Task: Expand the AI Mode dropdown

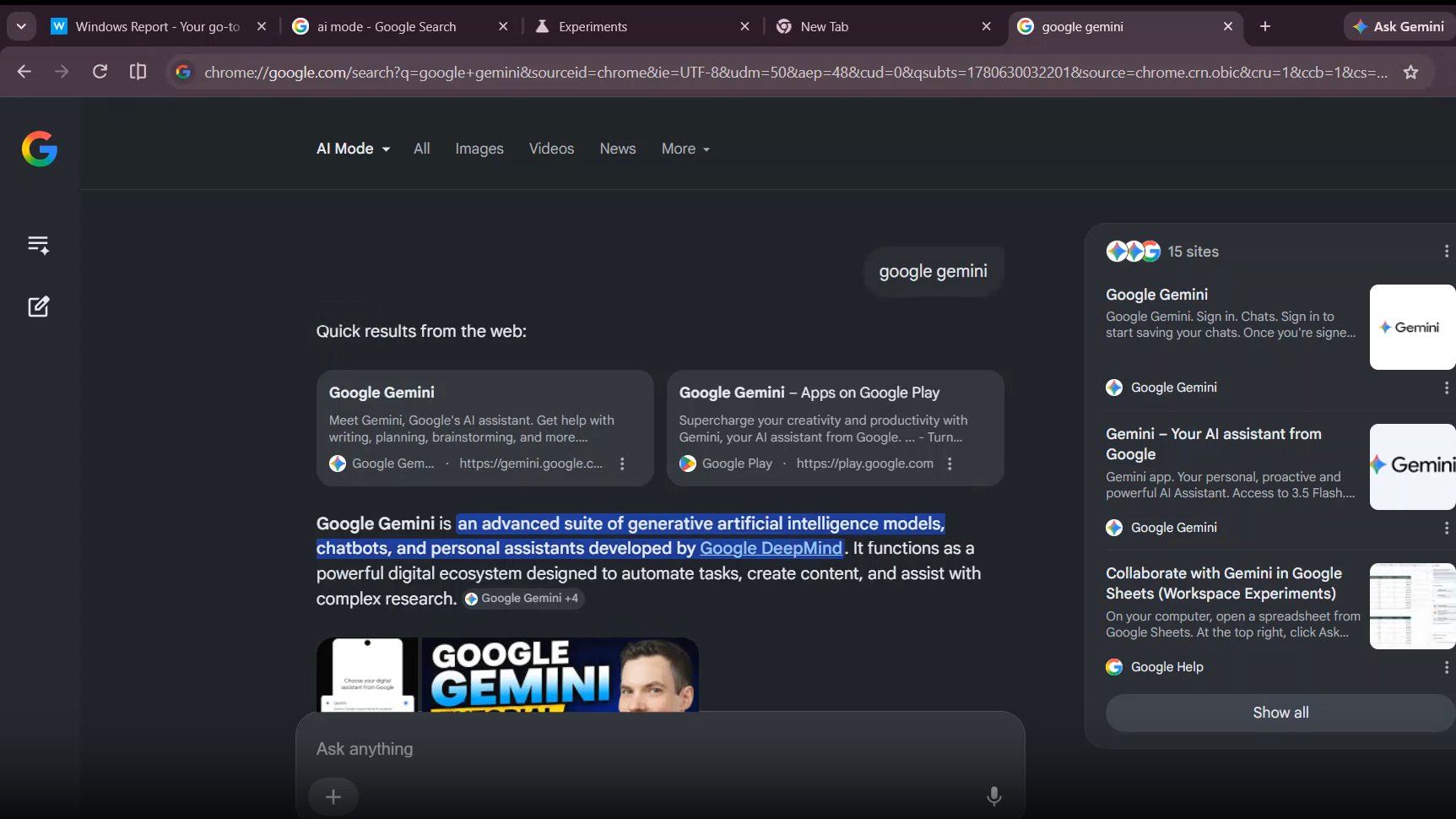Action: 353,149
